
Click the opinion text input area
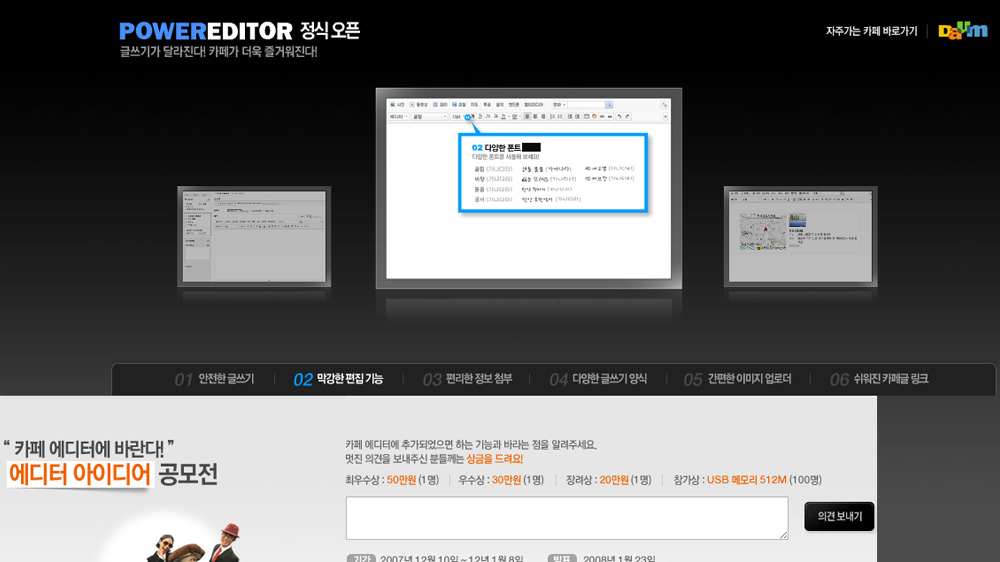[x=567, y=518]
